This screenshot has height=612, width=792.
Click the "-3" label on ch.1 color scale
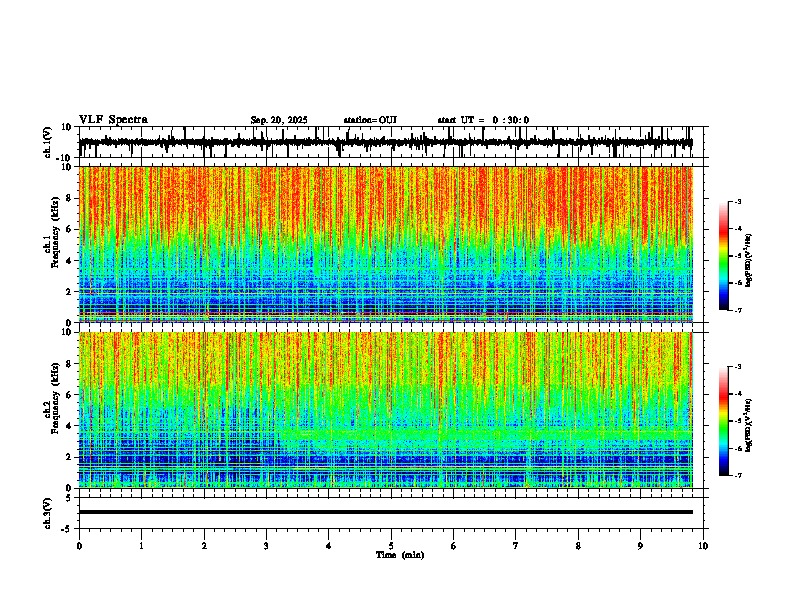click(737, 202)
